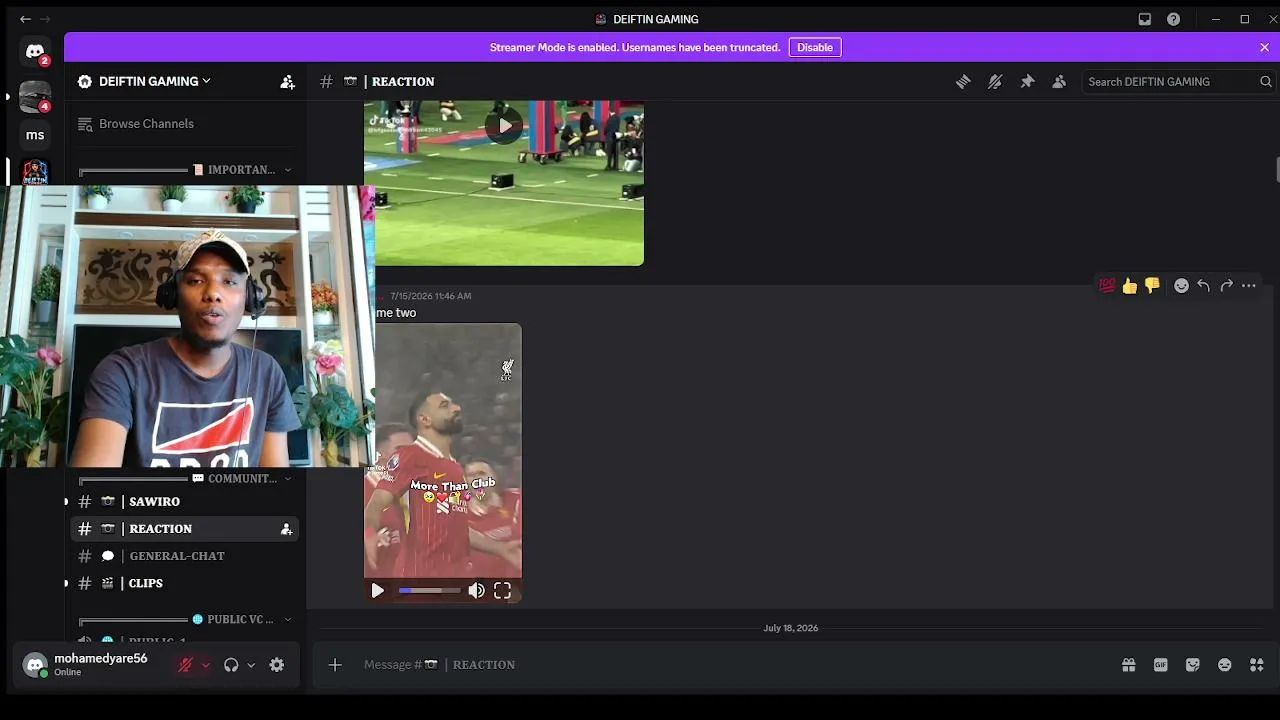Open the GIF picker

[1161, 665]
